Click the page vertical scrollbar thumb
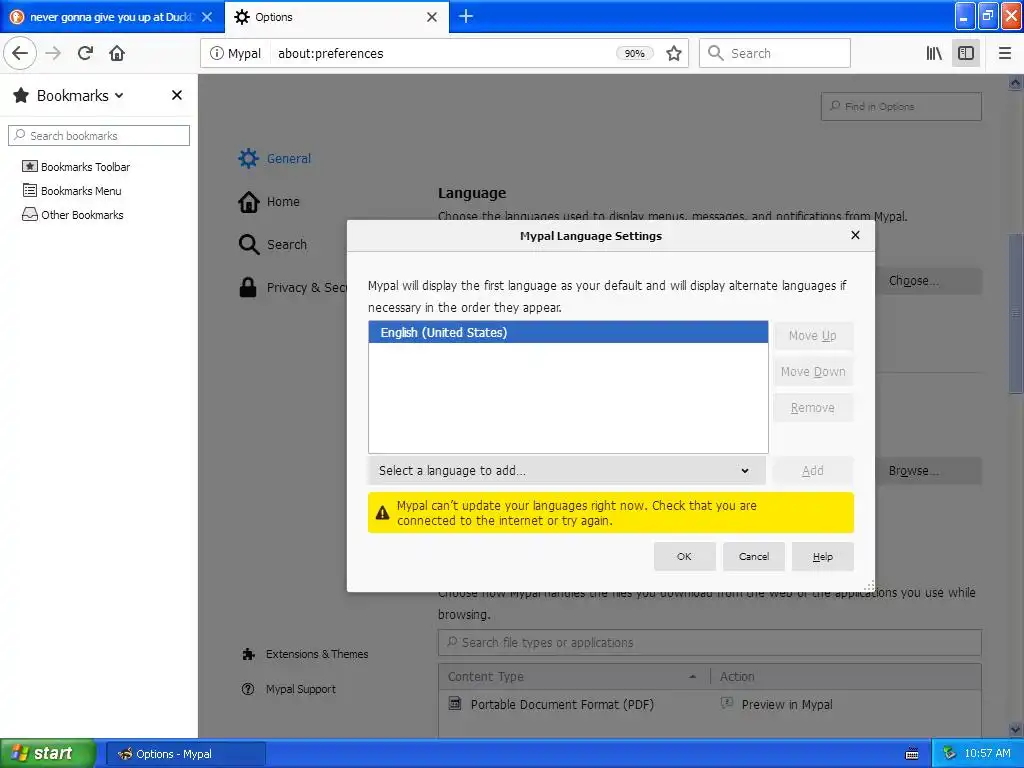The width and height of the screenshot is (1024, 768). click(1016, 313)
